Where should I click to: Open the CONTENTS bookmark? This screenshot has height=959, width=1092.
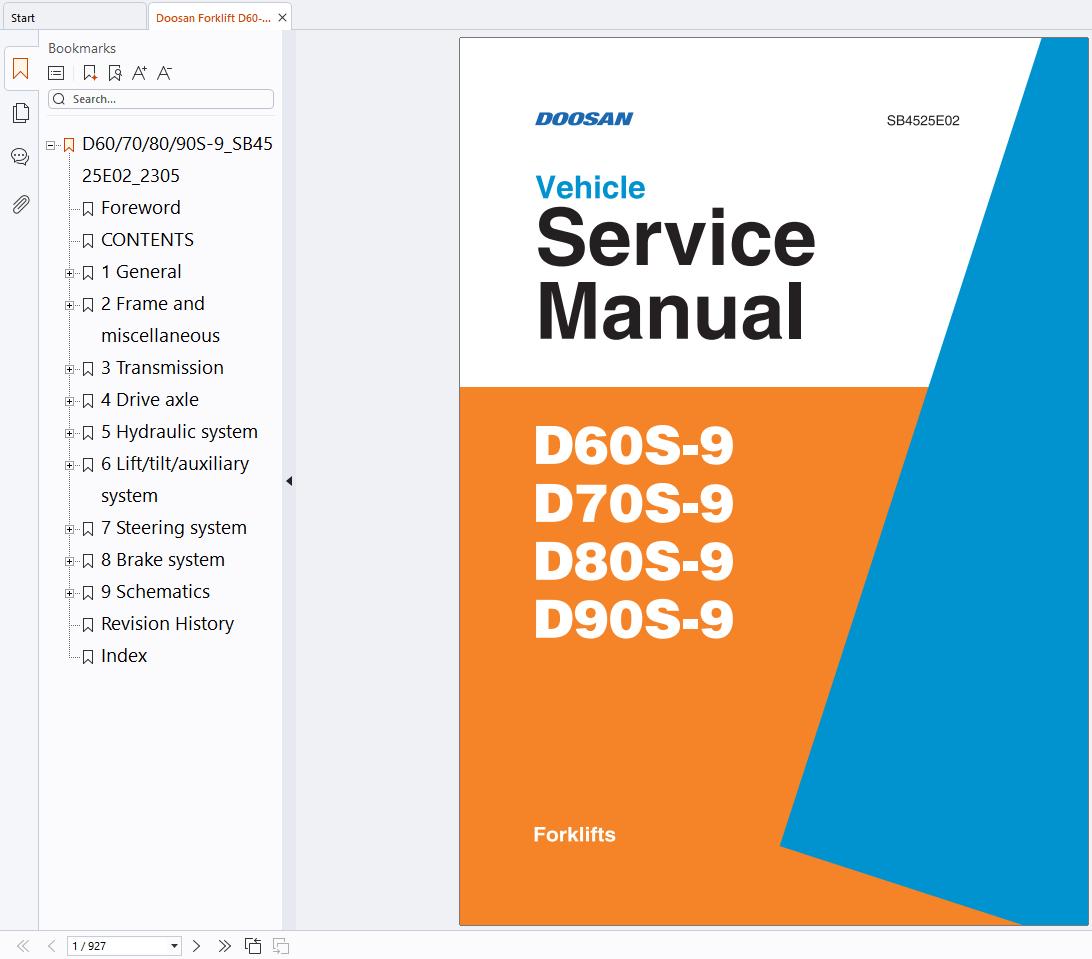pyautogui.click(x=148, y=240)
